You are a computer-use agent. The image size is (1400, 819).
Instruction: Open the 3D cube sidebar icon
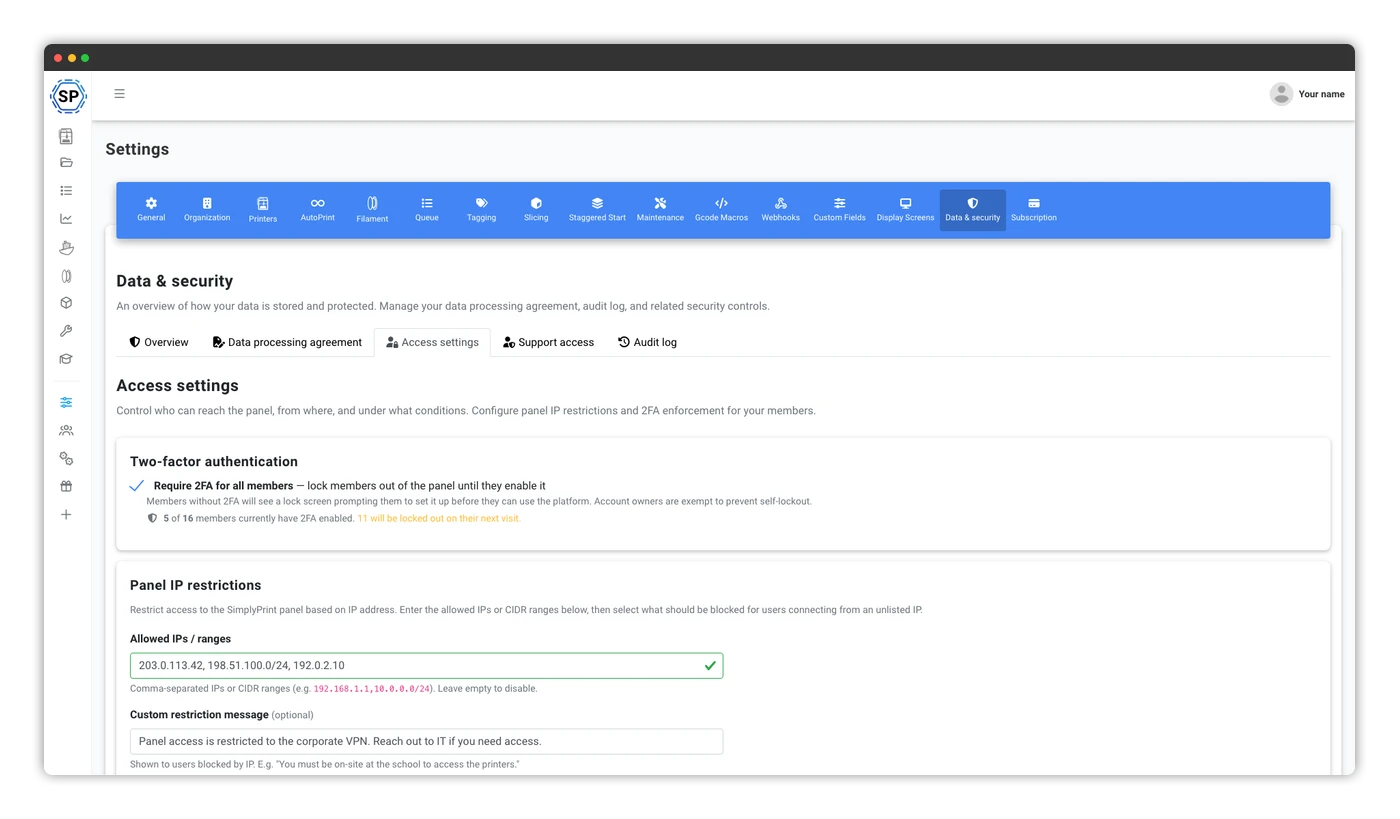click(x=66, y=303)
